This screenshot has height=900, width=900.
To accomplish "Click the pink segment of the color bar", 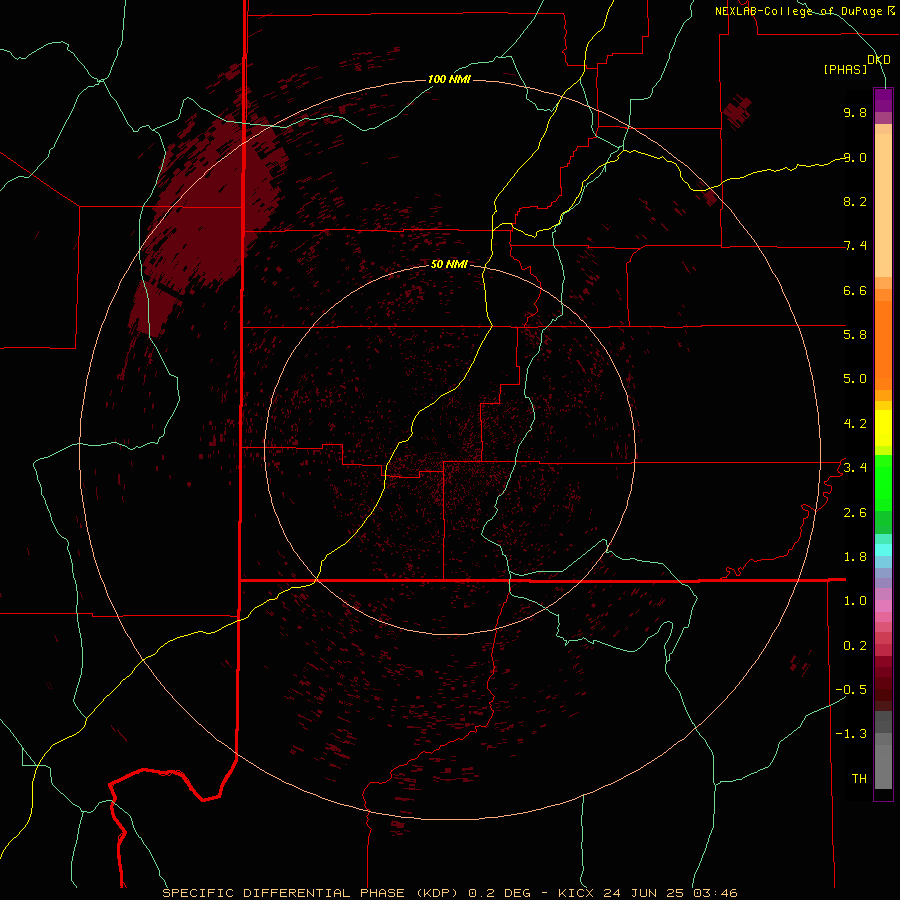I will (883, 606).
